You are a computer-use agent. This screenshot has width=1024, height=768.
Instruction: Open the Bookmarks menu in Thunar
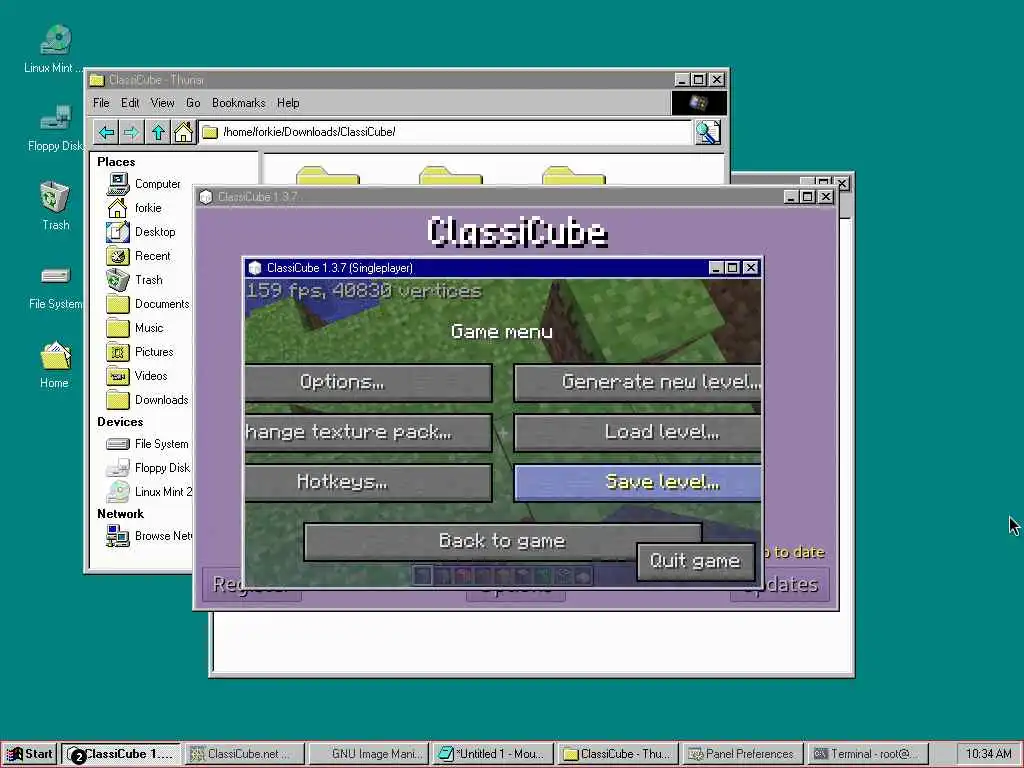[238, 103]
